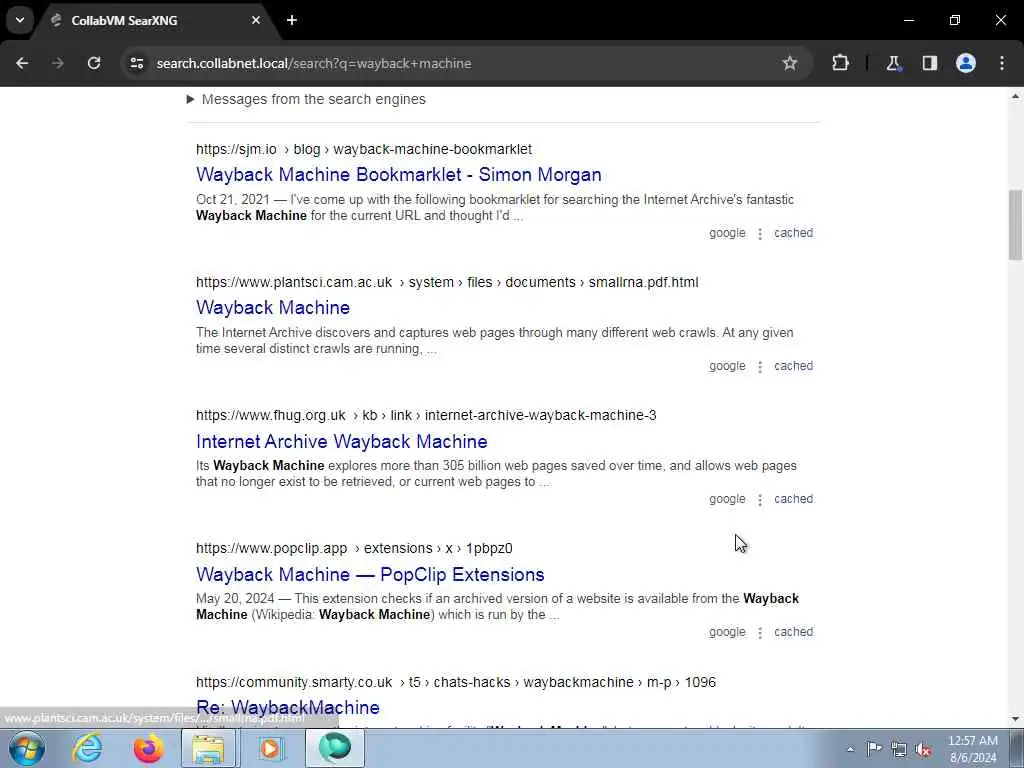
Task: Open the Chrome profile avatar
Action: click(966, 63)
